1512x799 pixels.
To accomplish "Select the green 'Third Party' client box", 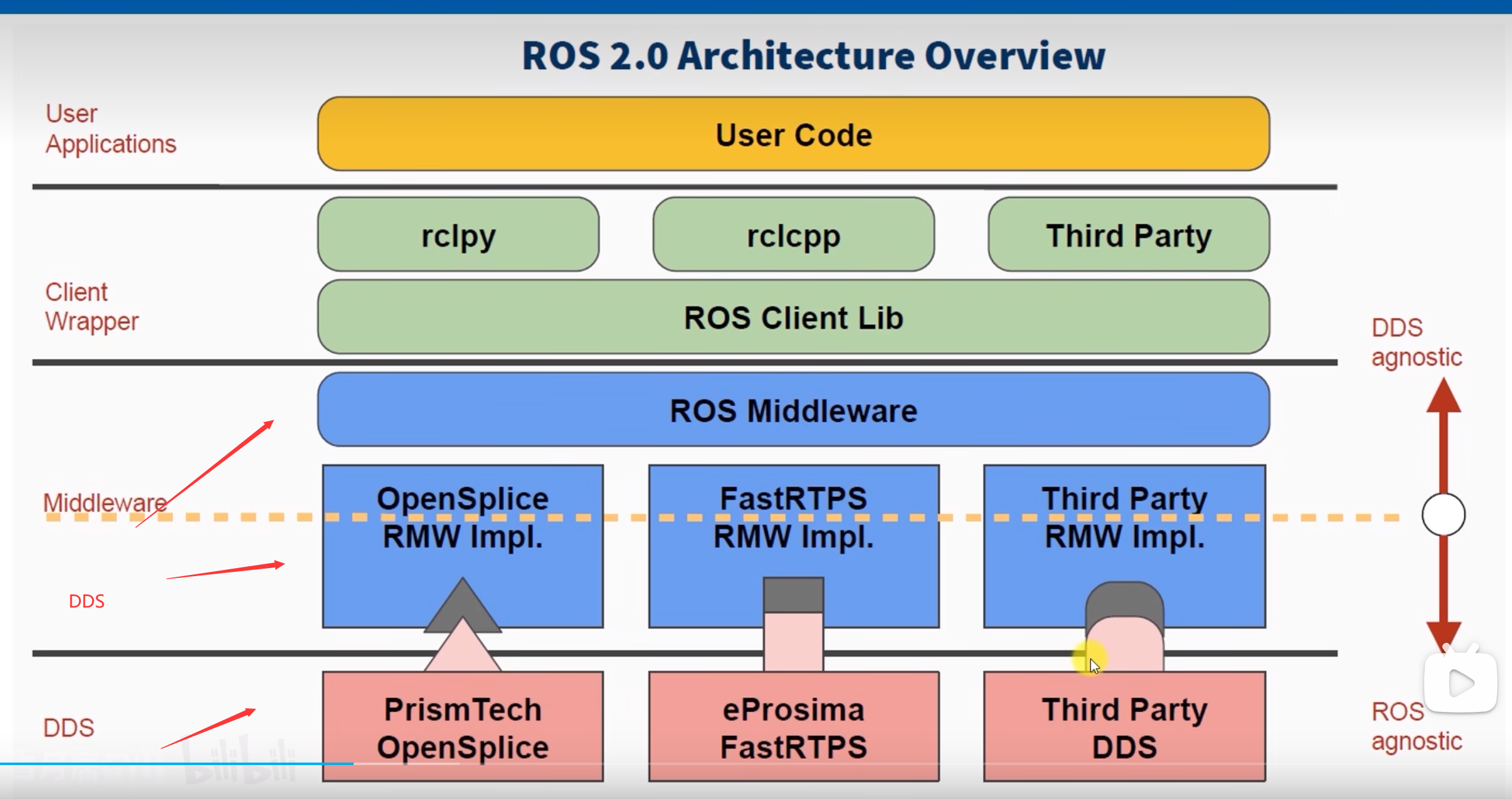I will coord(1129,234).
